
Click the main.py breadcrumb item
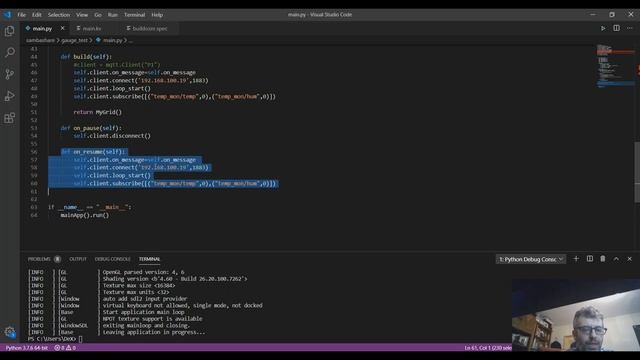pos(112,40)
